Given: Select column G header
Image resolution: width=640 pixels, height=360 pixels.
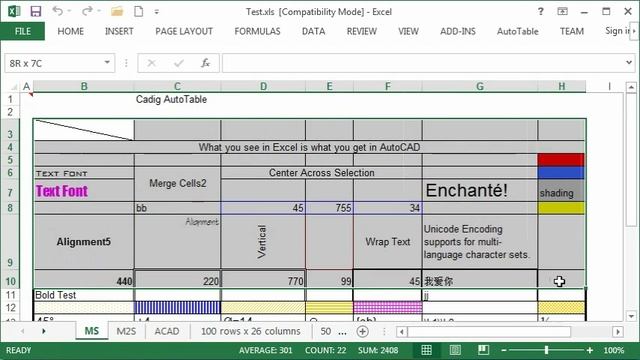Looking at the screenshot, I should click(x=480, y=87).
